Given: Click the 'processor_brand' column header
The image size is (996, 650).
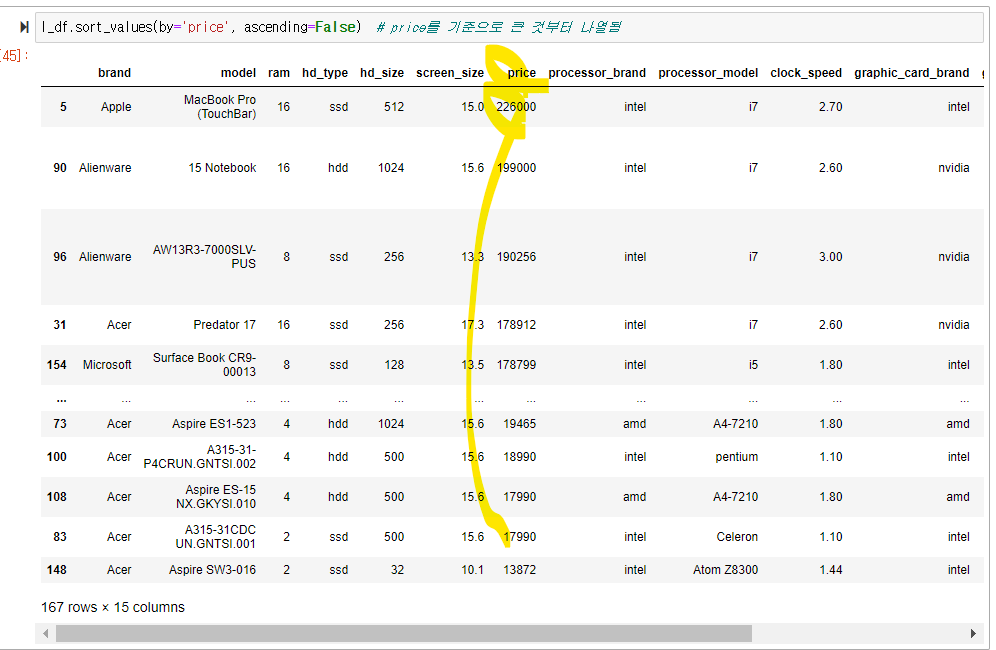Looking at the screenshot, I should coord(597,73).
